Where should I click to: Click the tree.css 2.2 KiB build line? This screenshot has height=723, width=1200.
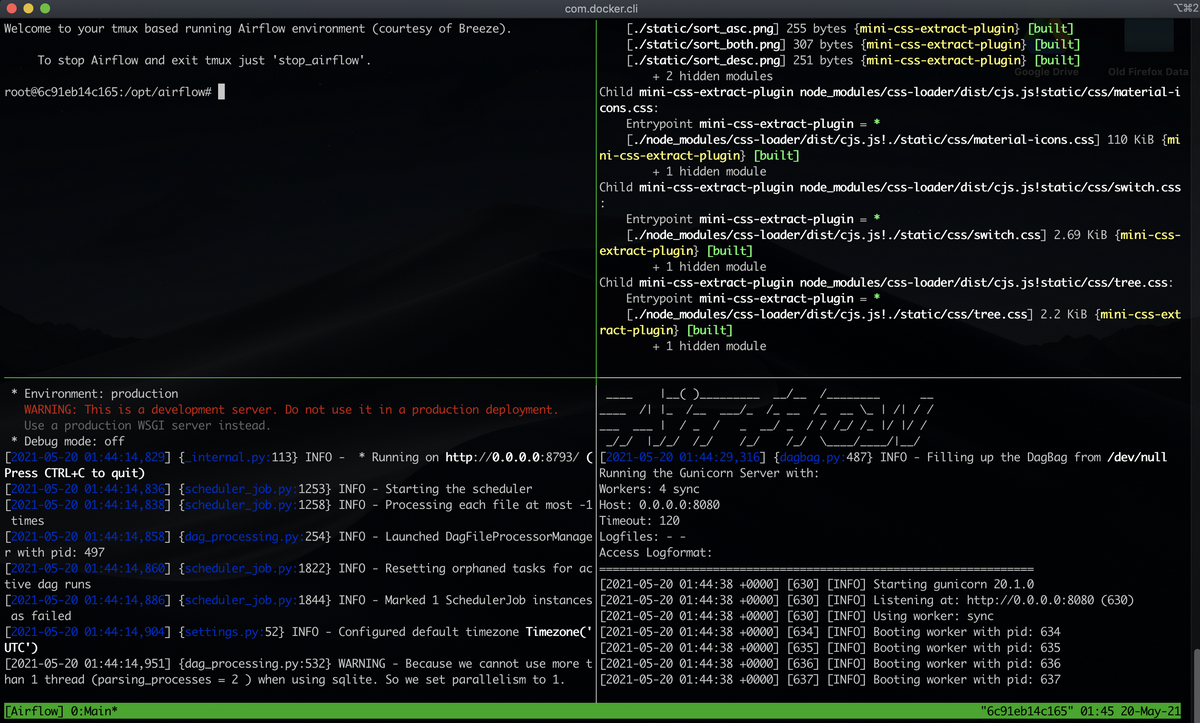(890, 322)
